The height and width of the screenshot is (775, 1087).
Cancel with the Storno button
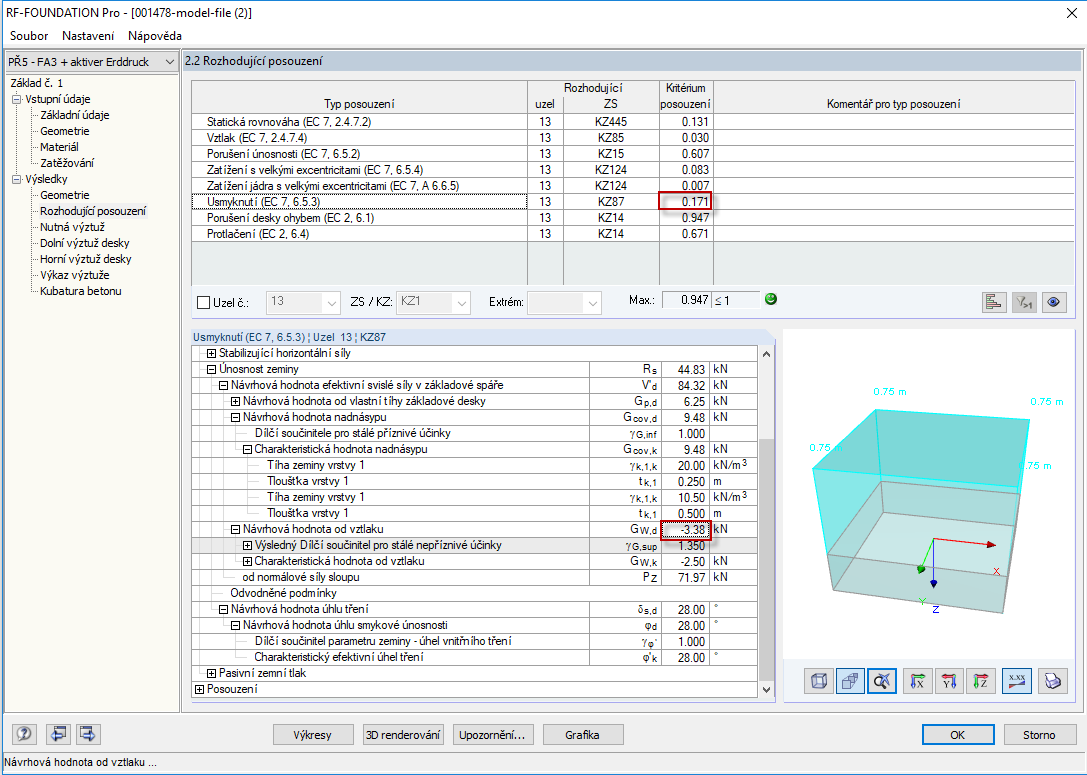[x=1039, y=735]
